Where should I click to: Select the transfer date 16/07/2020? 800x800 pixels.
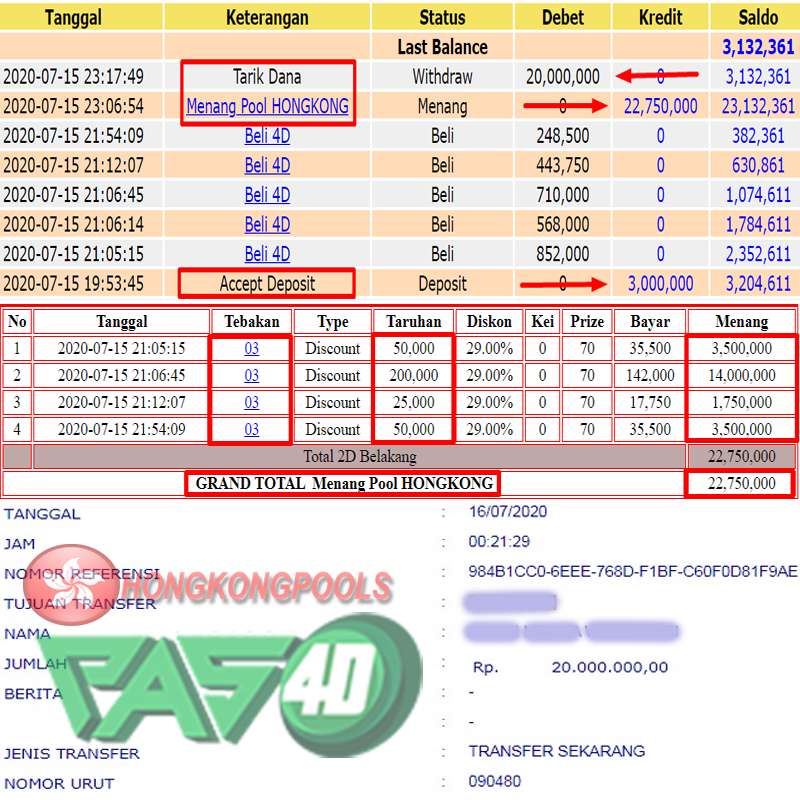pos(508,511)
